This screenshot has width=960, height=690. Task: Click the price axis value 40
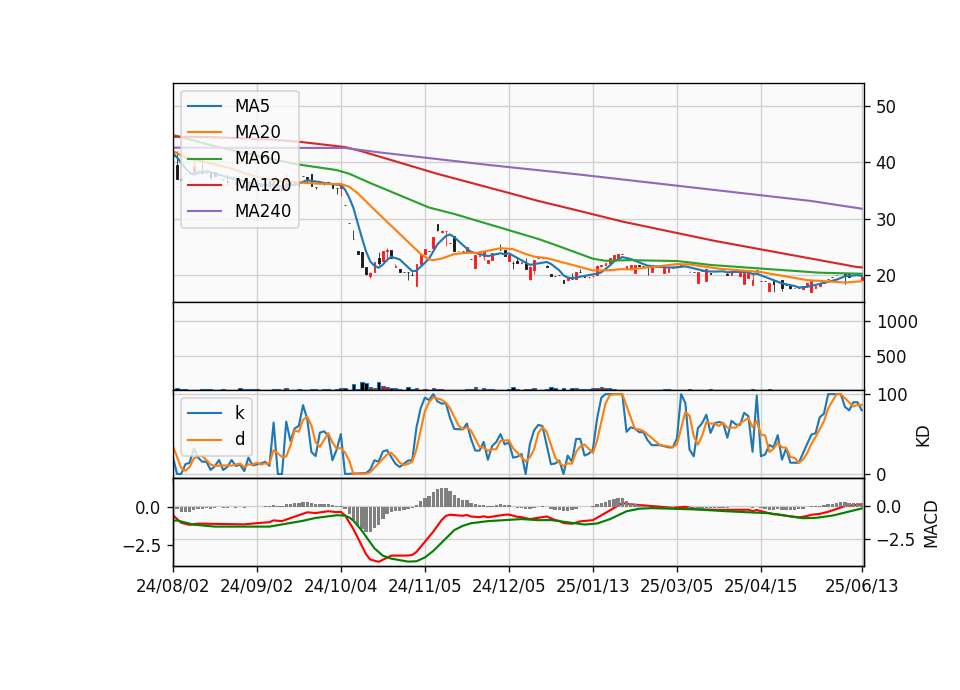tap(885, 163)
